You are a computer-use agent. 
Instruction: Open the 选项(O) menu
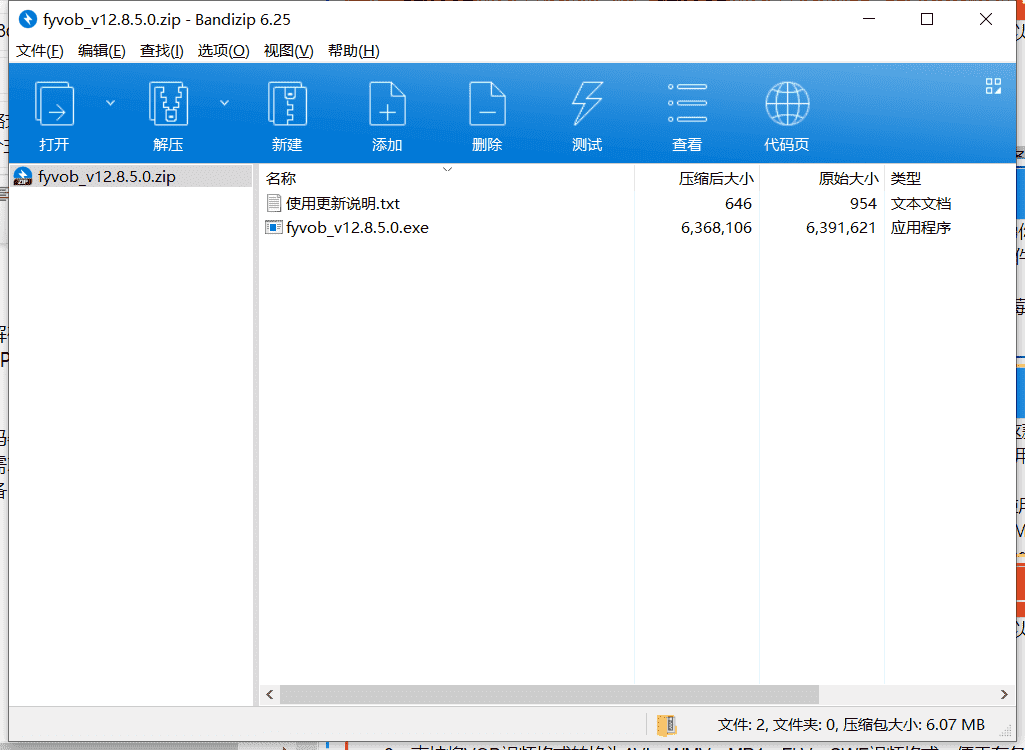click(224, 51)
